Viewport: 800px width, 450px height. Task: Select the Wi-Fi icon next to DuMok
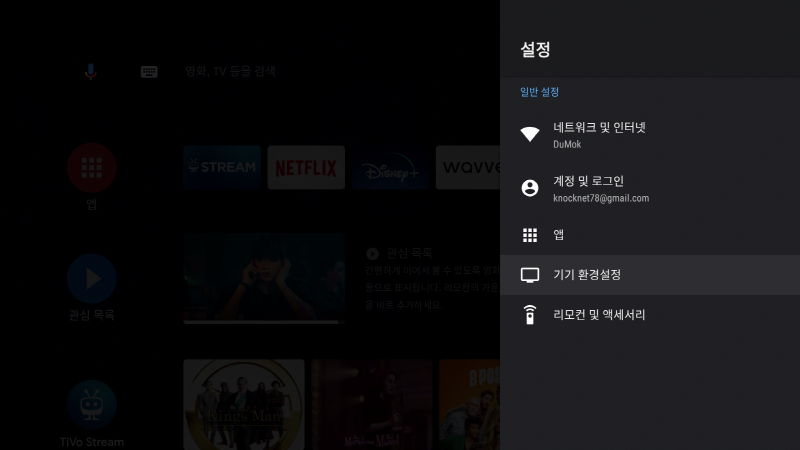click(530, 134)
